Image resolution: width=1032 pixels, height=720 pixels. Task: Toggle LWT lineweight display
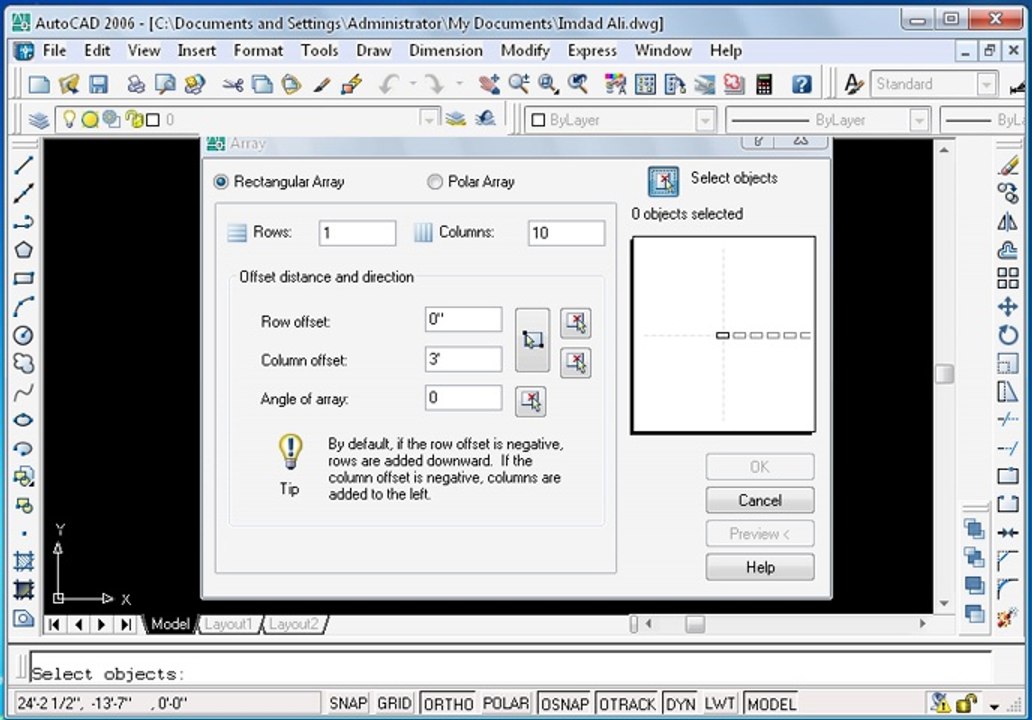[719, 704]
